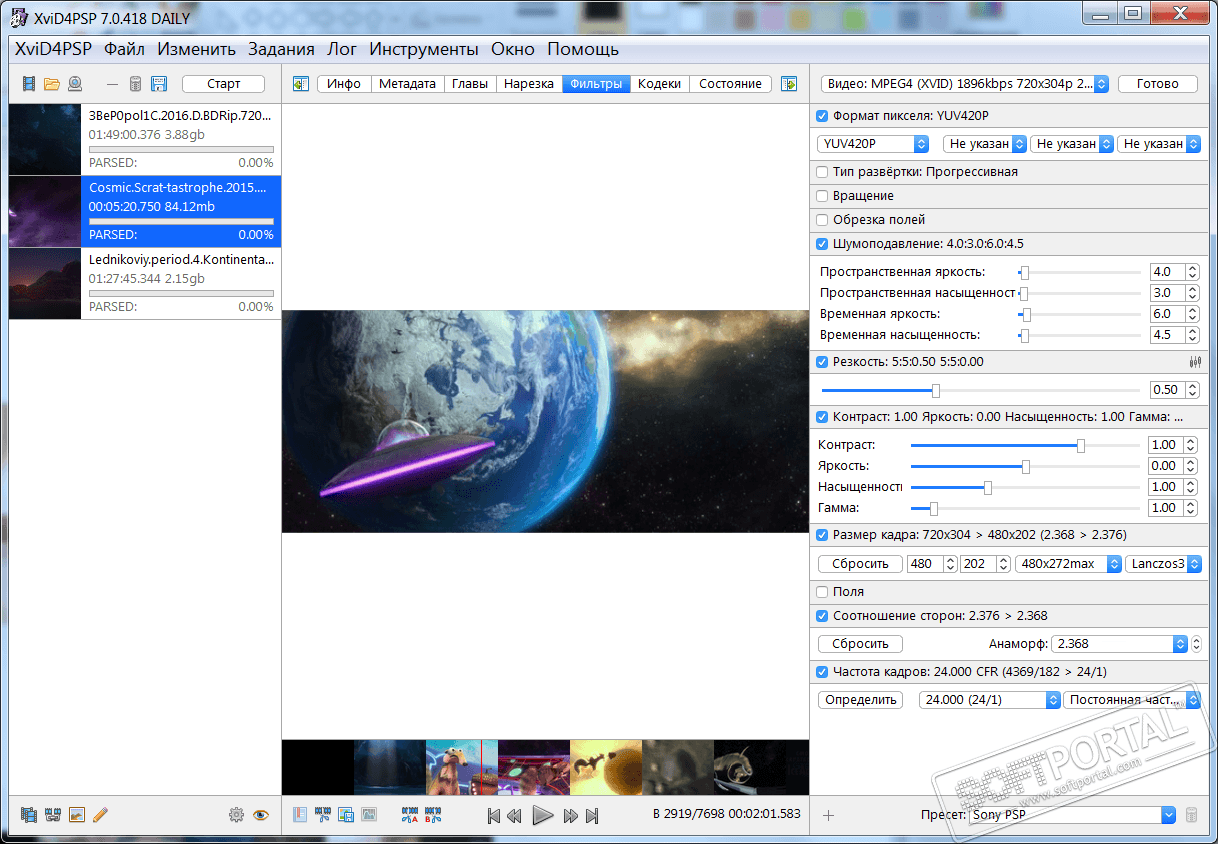This screenshot has width=1218, height=844.
Task: Switch to the Кодеки tab
Action: pyautogui.click(x=659, y=84)
